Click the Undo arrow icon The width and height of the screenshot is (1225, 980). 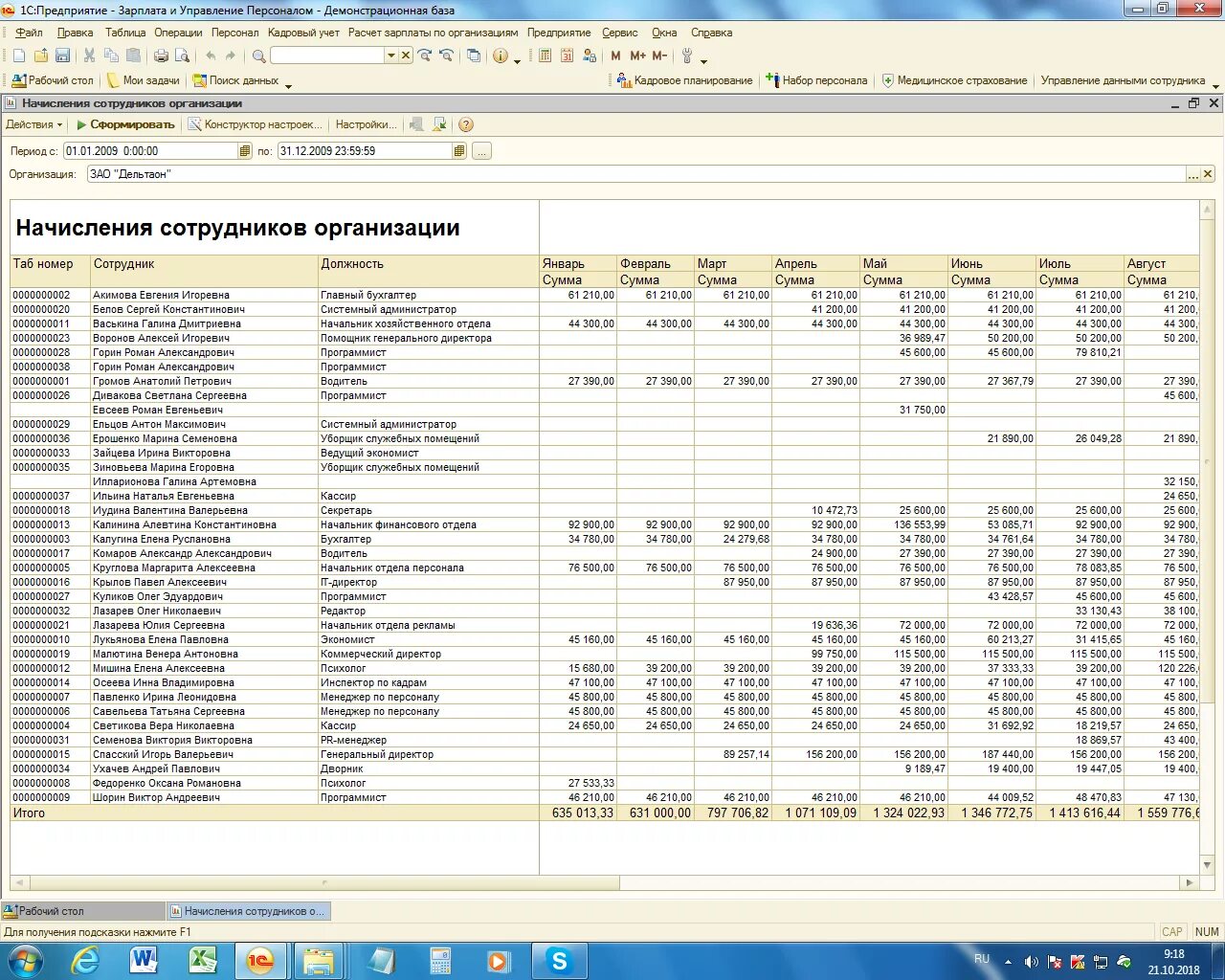coord(211,56)
